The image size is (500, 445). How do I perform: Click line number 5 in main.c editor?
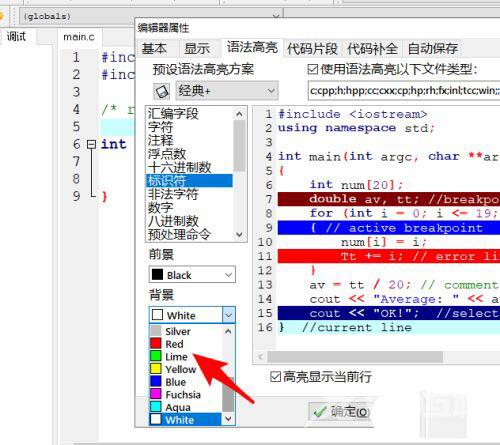point(76,127)
